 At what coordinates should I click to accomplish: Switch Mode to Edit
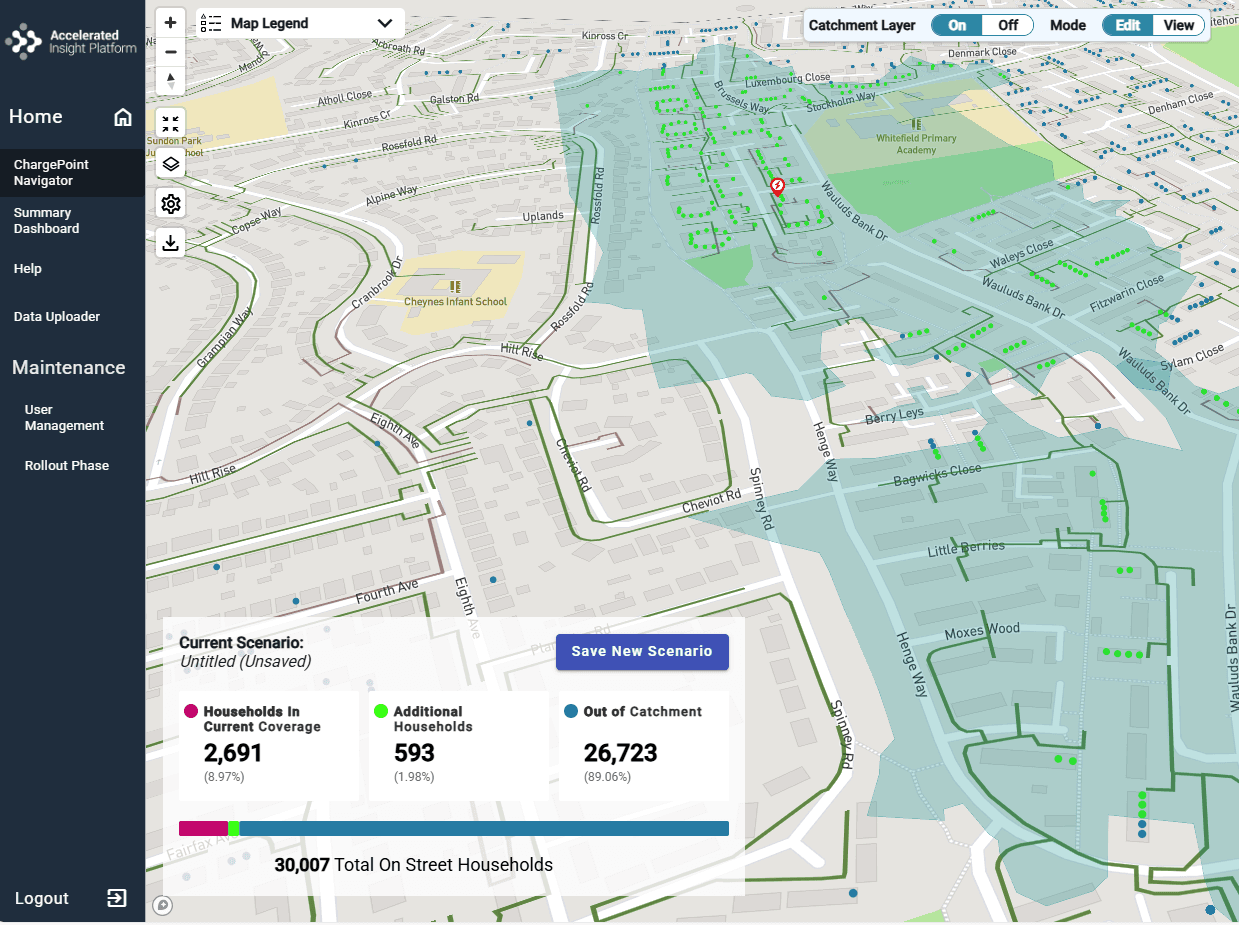1128,25
